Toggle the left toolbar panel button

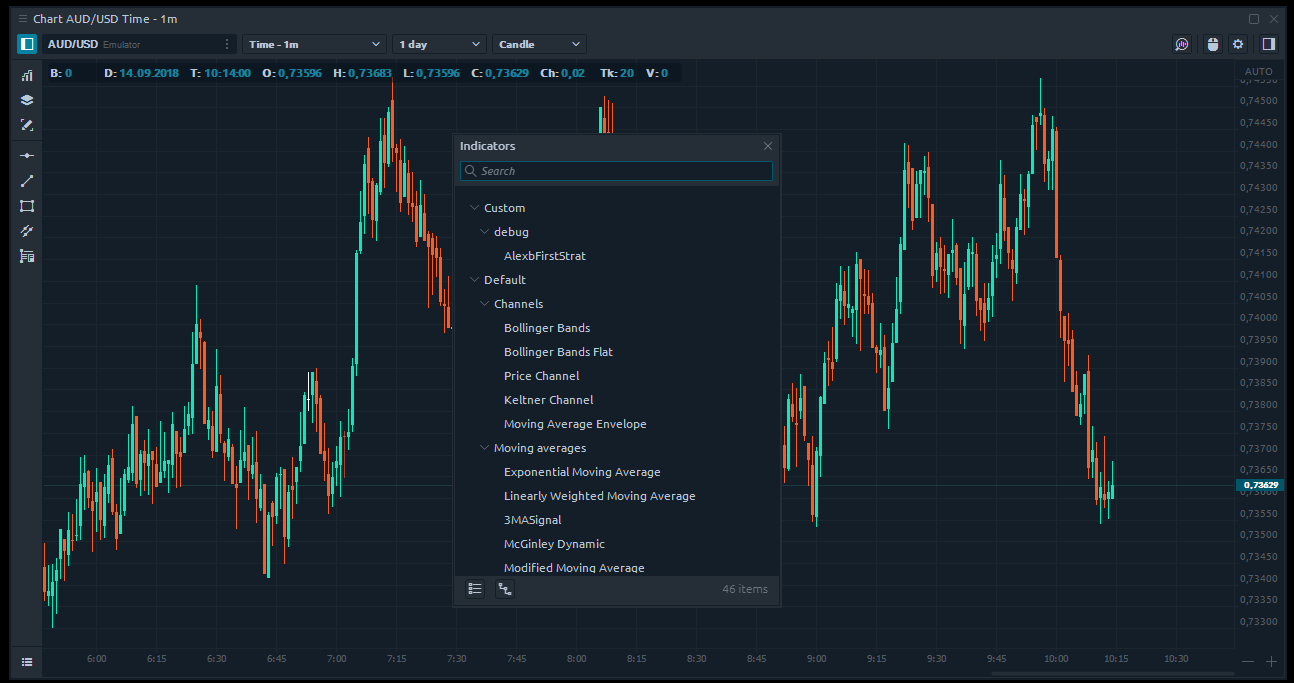point(27,44)
